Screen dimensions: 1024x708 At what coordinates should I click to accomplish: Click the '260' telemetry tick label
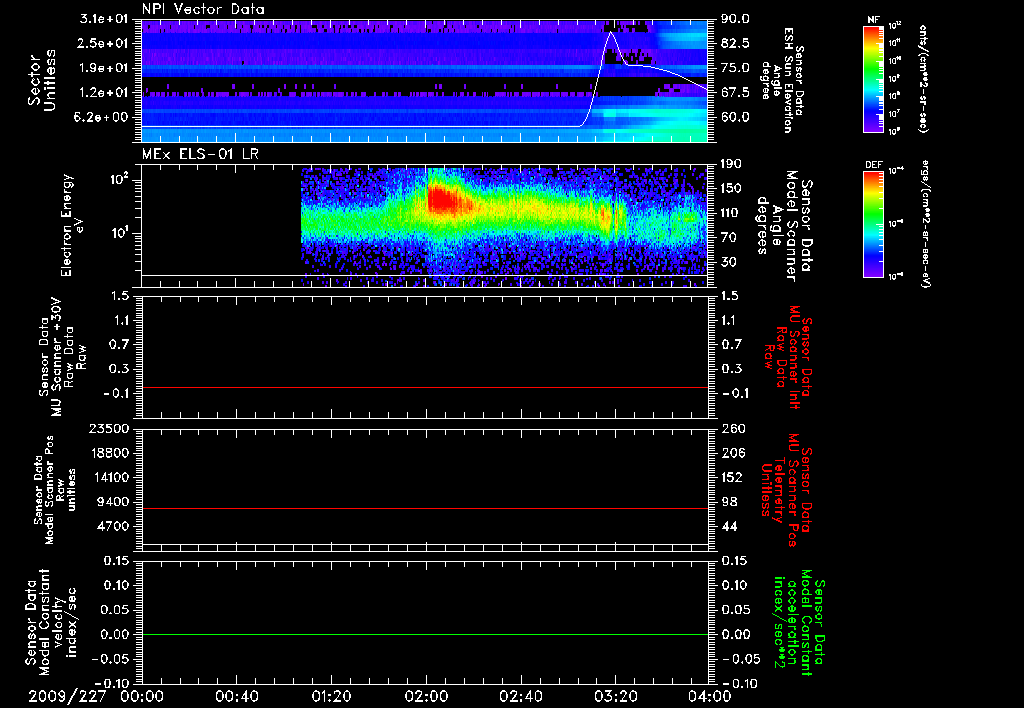tap(731, 429)
